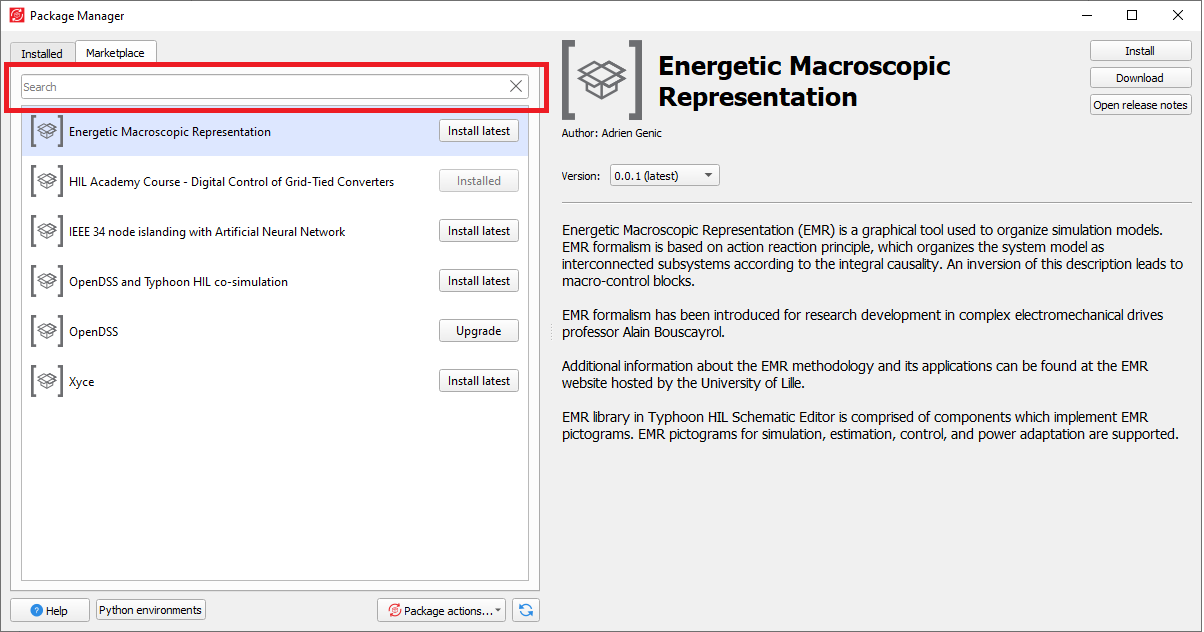Click the Download button

pos(1140,78)
